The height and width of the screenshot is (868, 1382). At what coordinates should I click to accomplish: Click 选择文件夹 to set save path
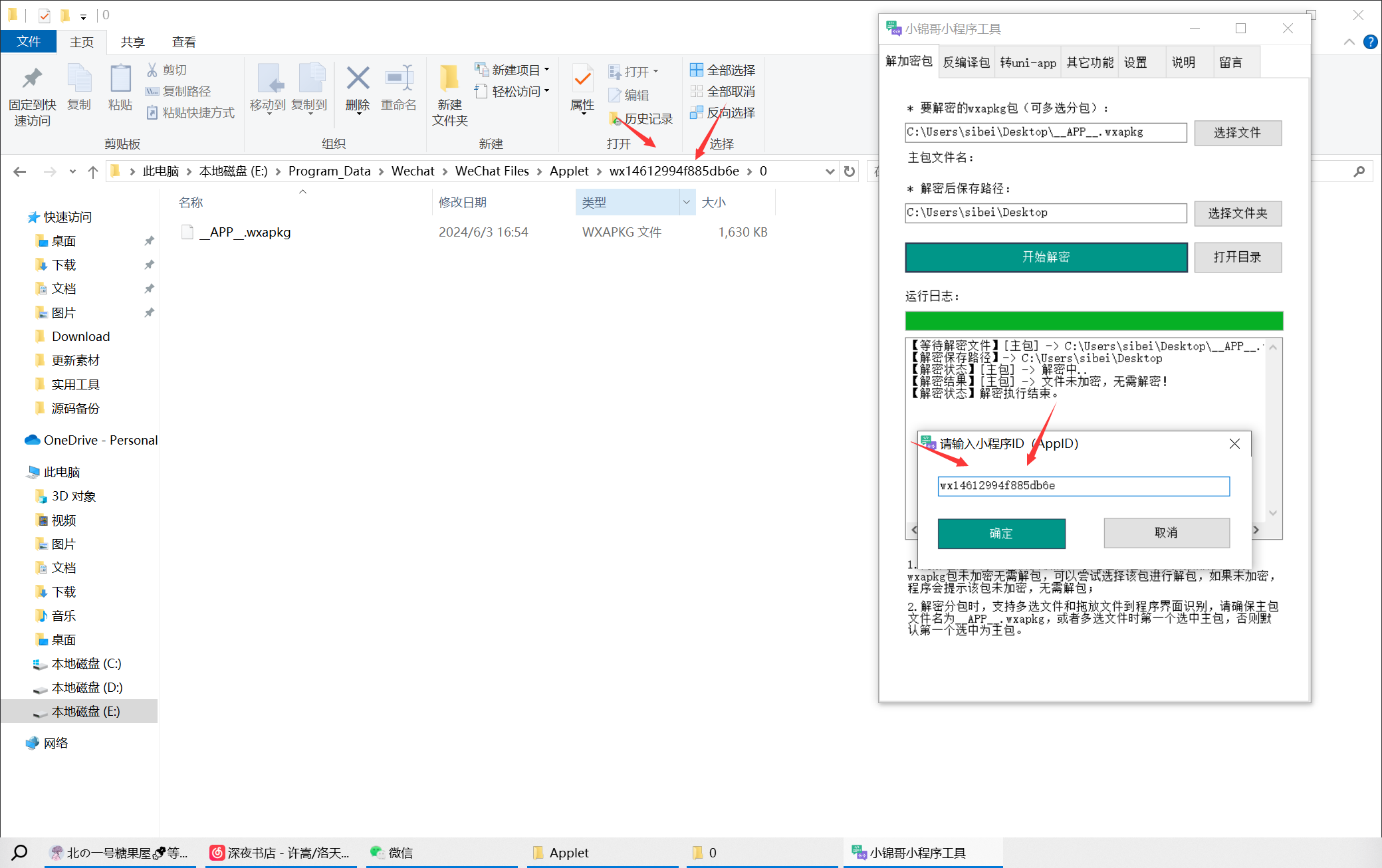click(1238, 212)
